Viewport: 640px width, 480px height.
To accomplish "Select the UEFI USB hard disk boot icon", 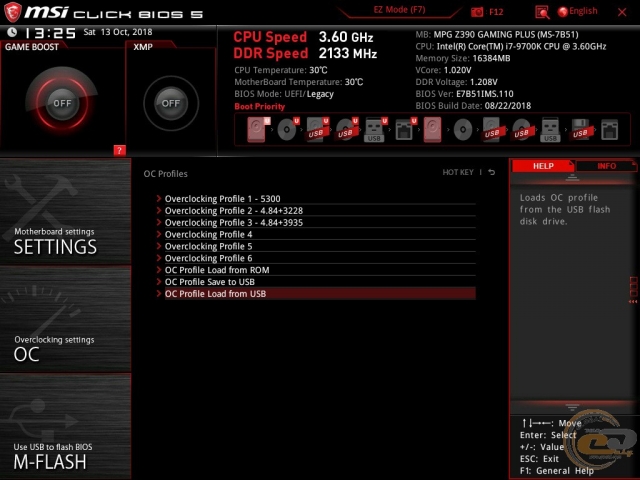I will 317,129.
